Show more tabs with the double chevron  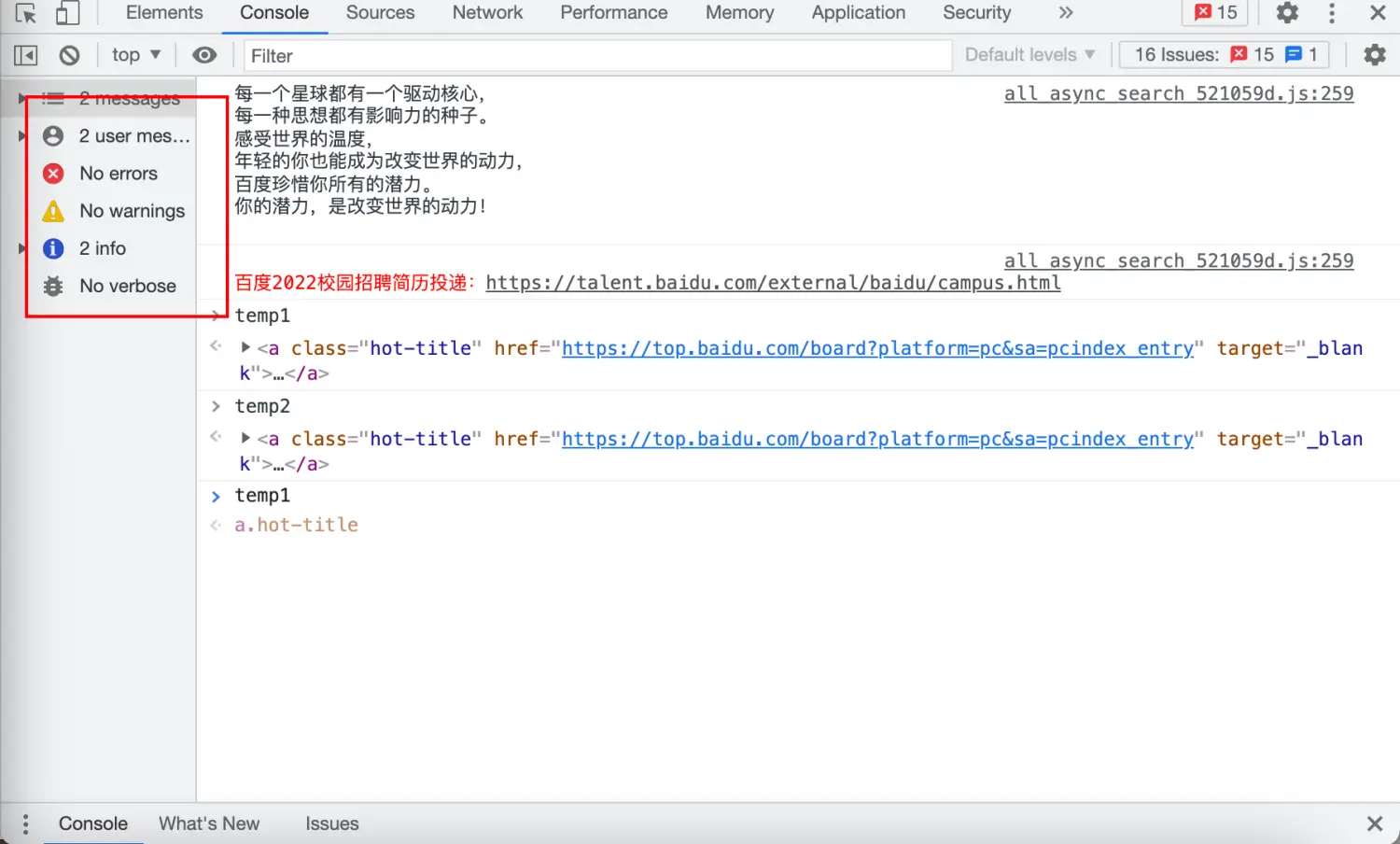coord(1066,13)
